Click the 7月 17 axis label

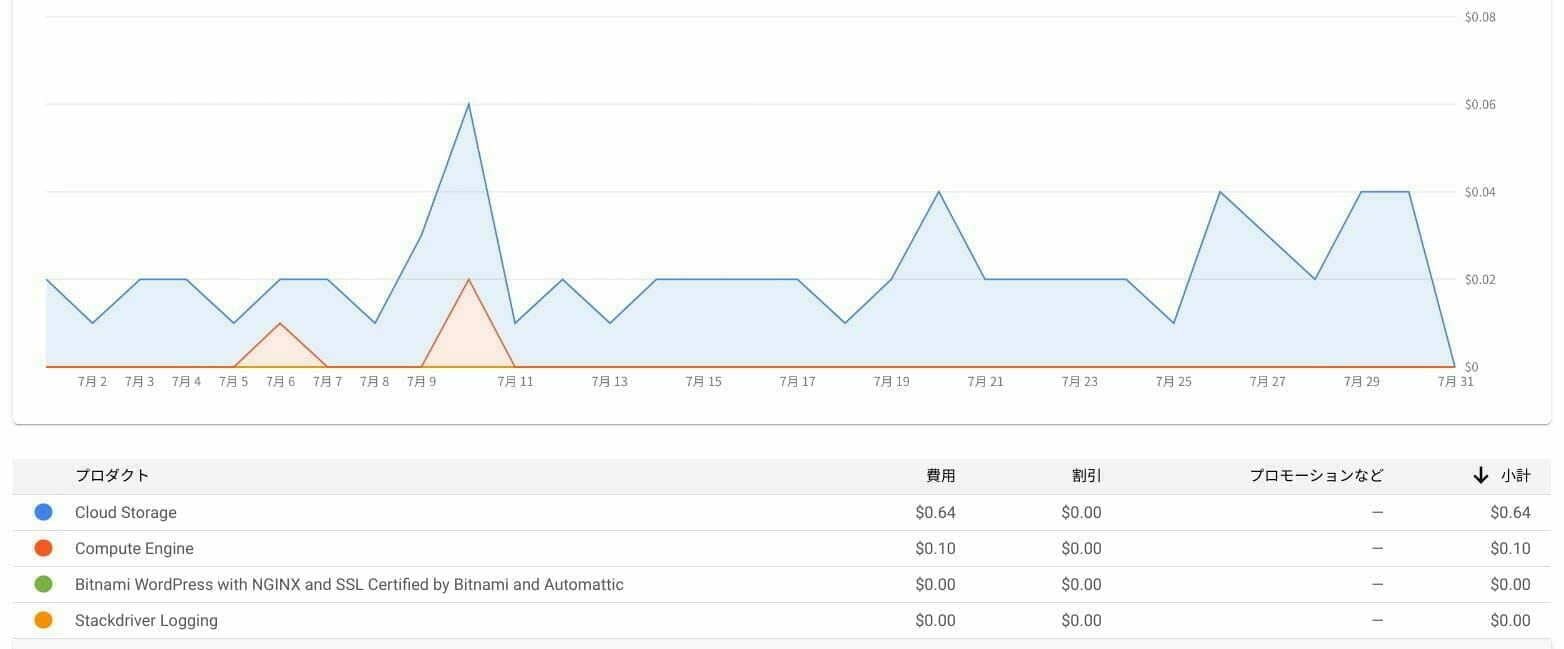tap(797, 381)
